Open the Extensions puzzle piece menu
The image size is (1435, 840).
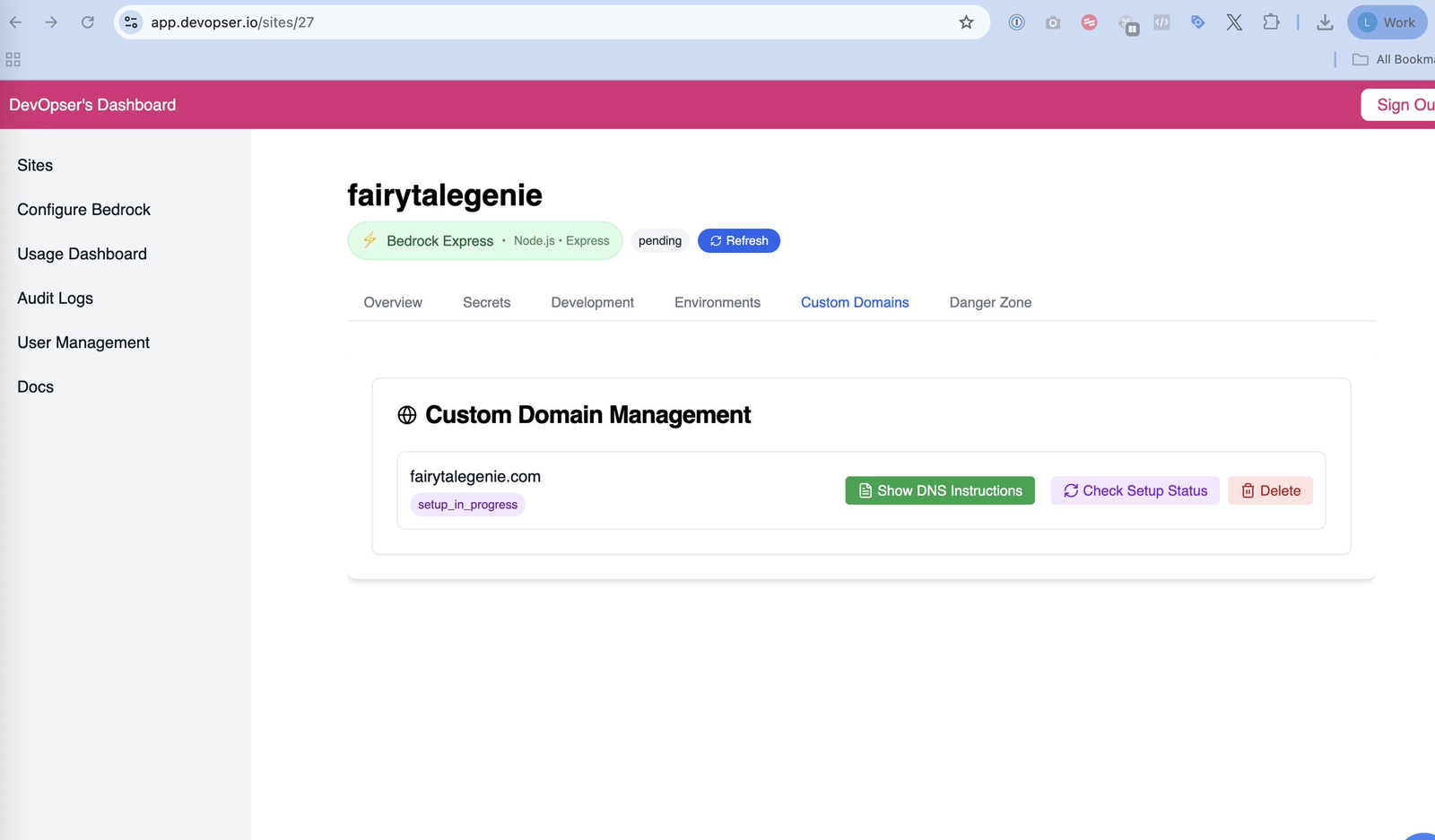tap(1271, 22)
